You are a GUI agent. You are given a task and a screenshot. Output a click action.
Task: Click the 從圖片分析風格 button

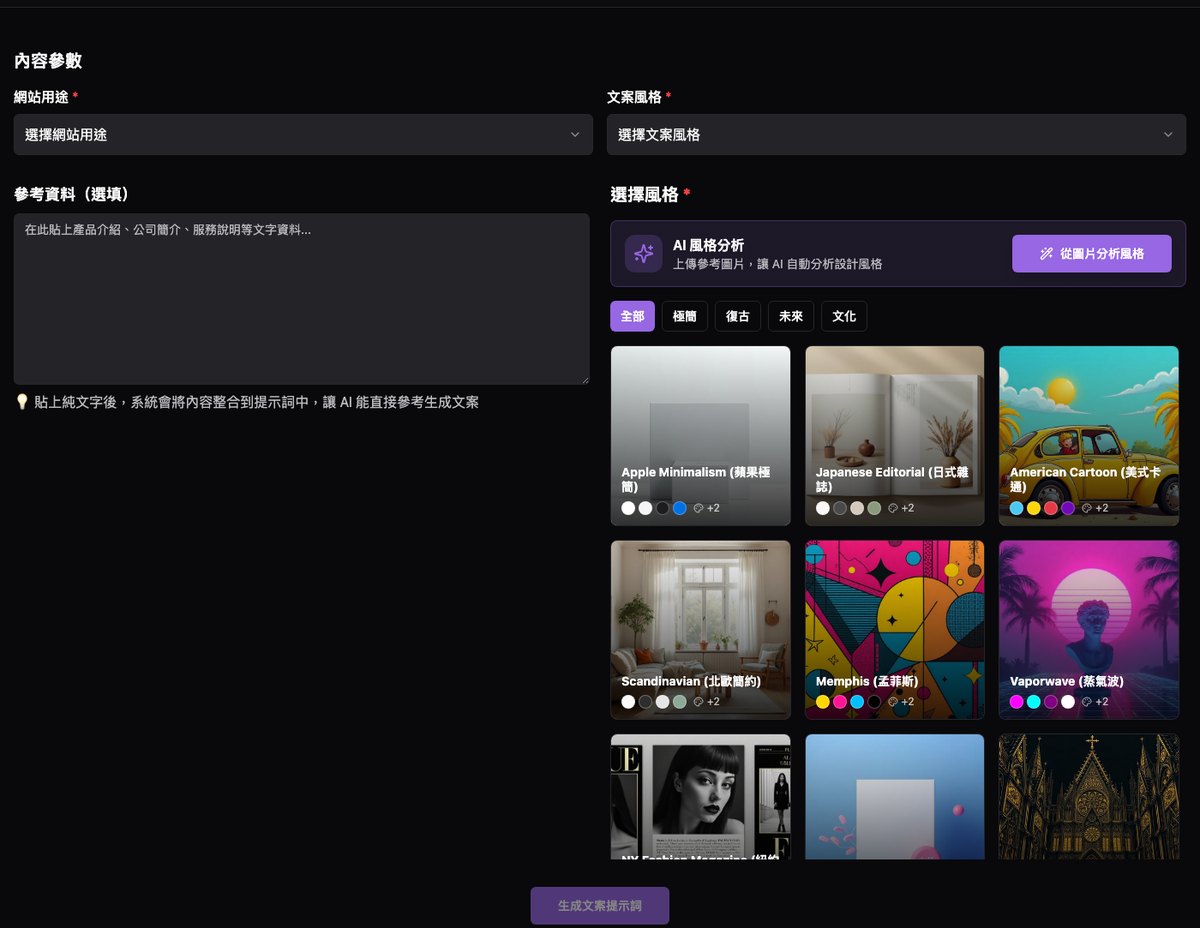click(x=1092, y=254)
